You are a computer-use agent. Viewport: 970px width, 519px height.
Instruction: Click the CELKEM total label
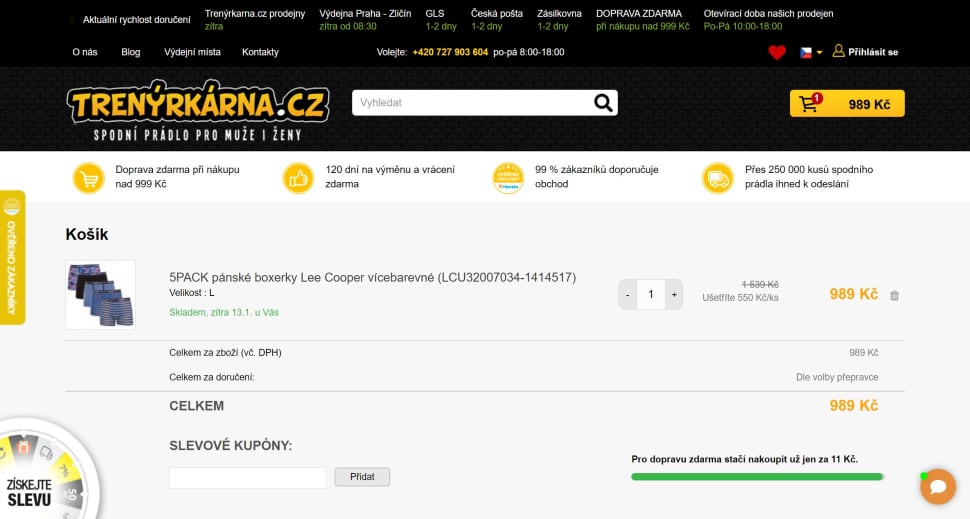pyautogui.click(x=197, y=406)
